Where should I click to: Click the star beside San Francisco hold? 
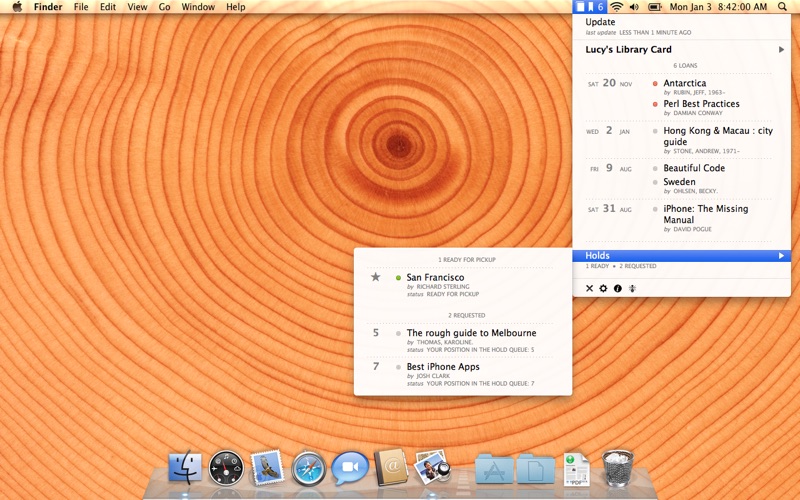click(376, 277)
